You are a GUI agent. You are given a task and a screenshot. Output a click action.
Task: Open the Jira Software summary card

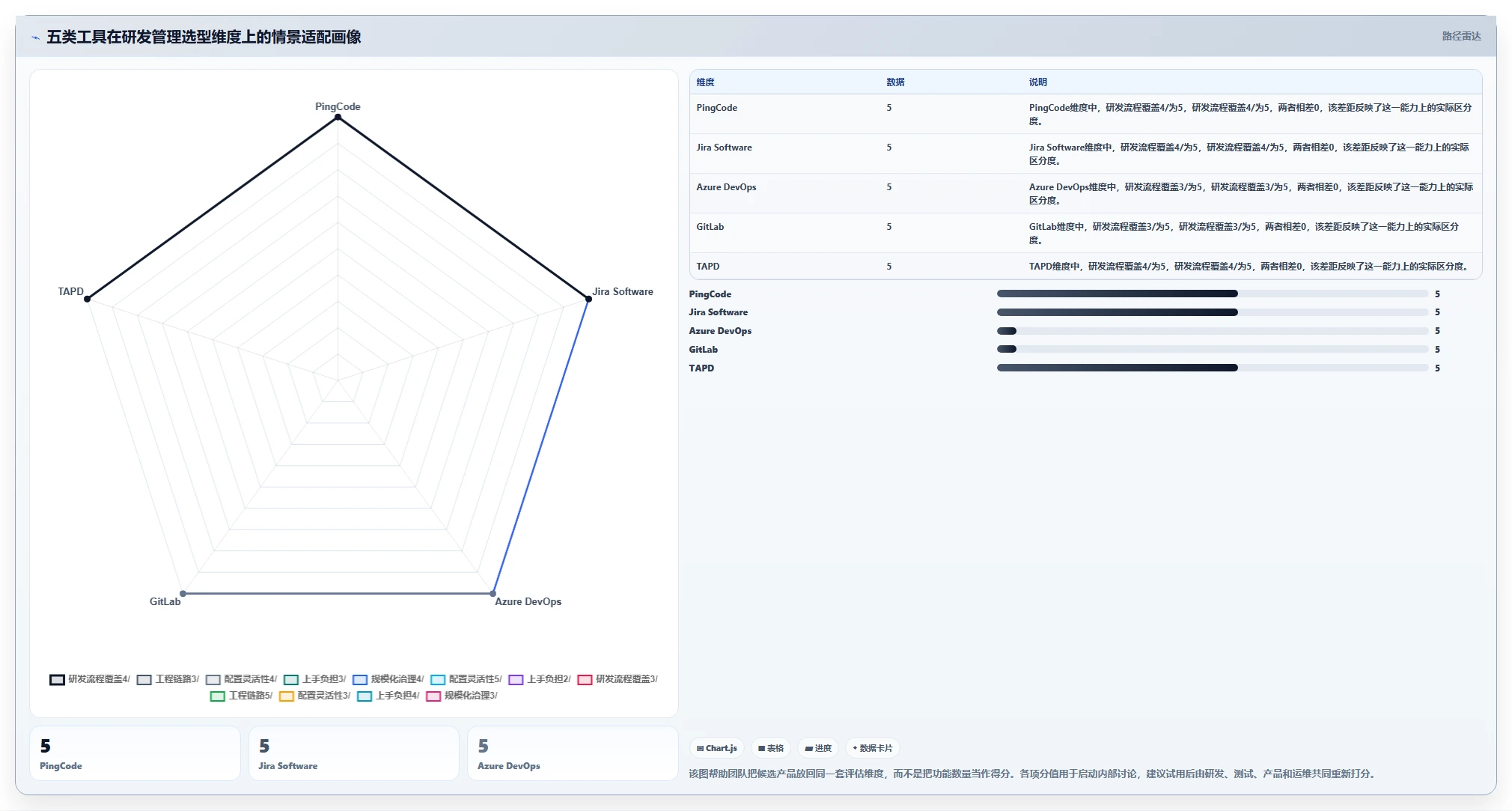tap(353, 753)
